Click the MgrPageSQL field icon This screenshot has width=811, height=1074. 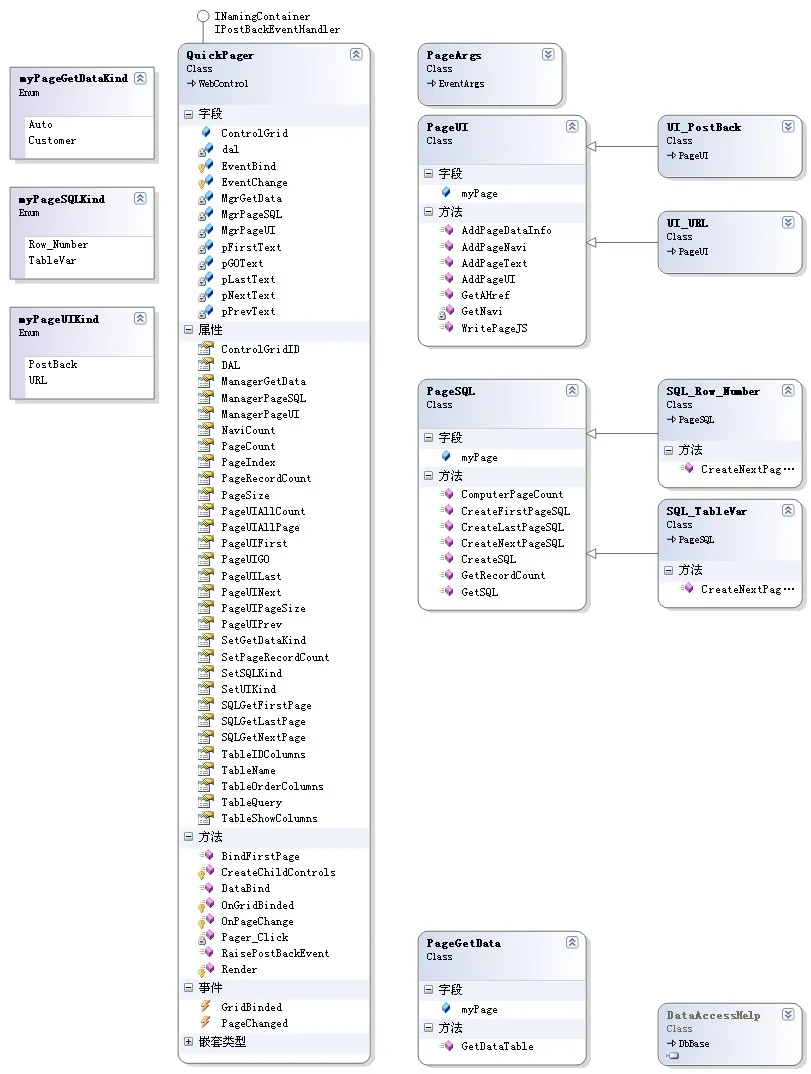pyautogui.click(x=205, y=214)
